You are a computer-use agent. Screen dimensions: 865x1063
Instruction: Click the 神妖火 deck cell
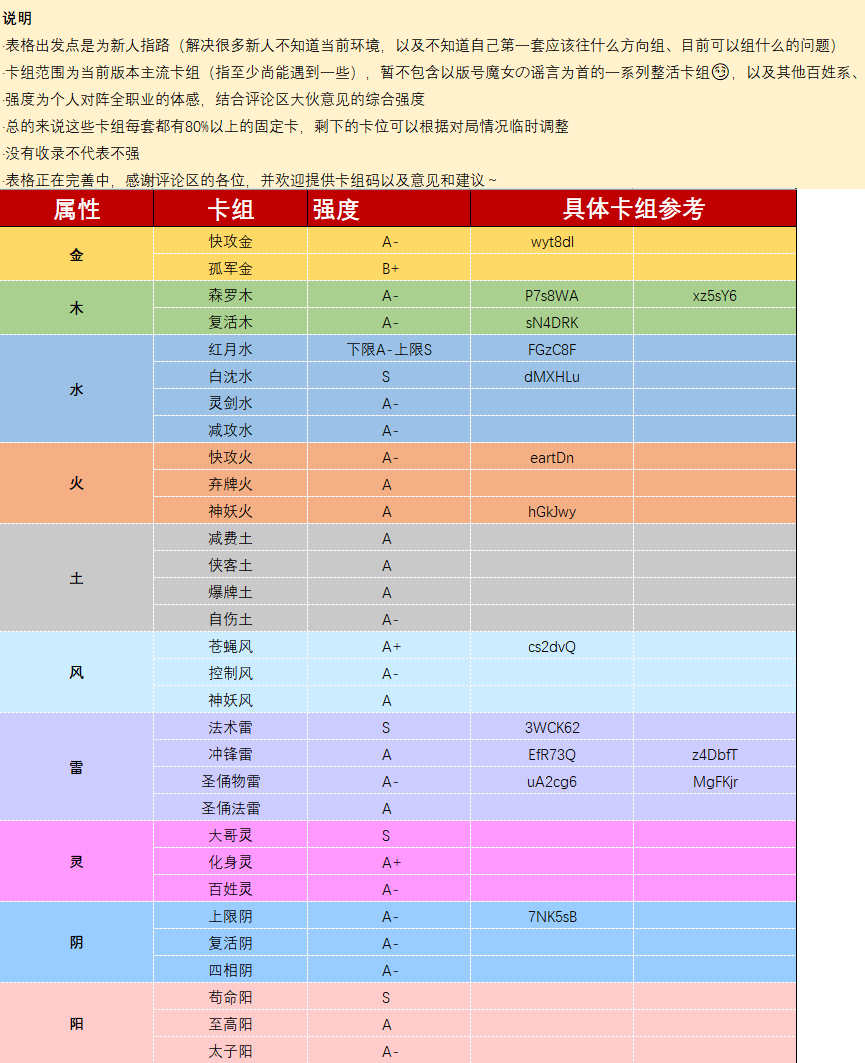230,511
